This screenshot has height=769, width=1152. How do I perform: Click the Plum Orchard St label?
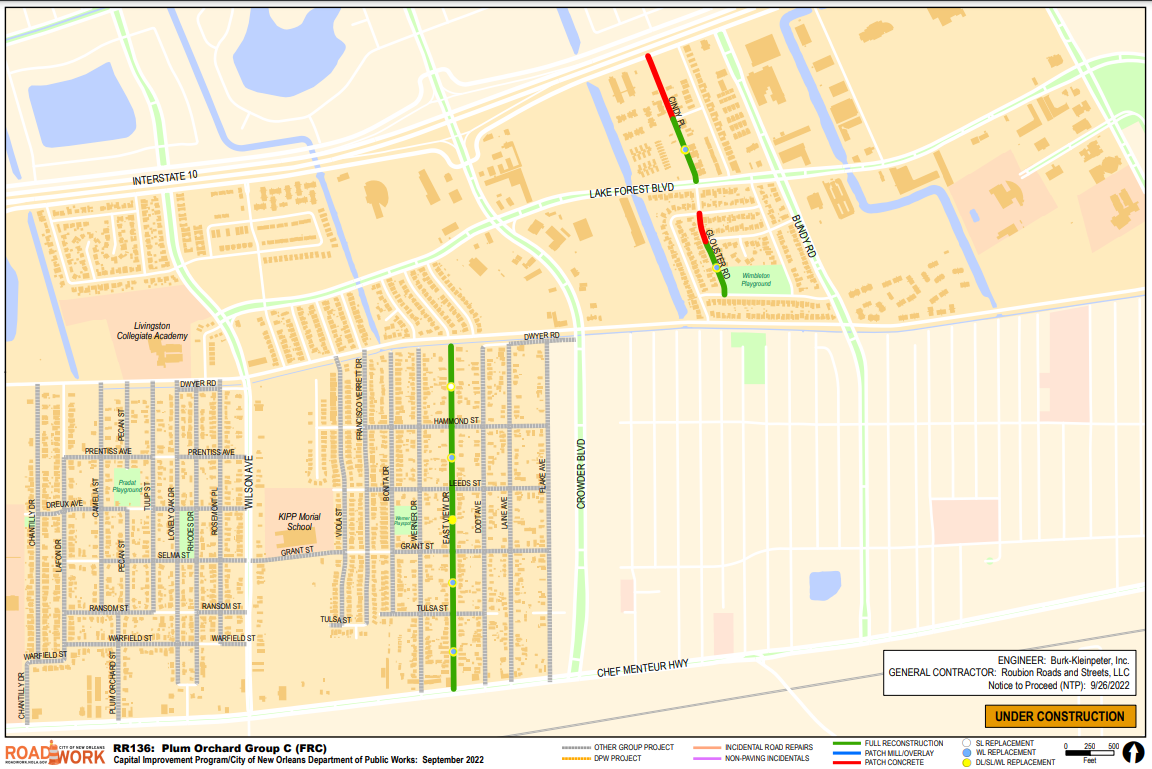[x=112, y=682]
